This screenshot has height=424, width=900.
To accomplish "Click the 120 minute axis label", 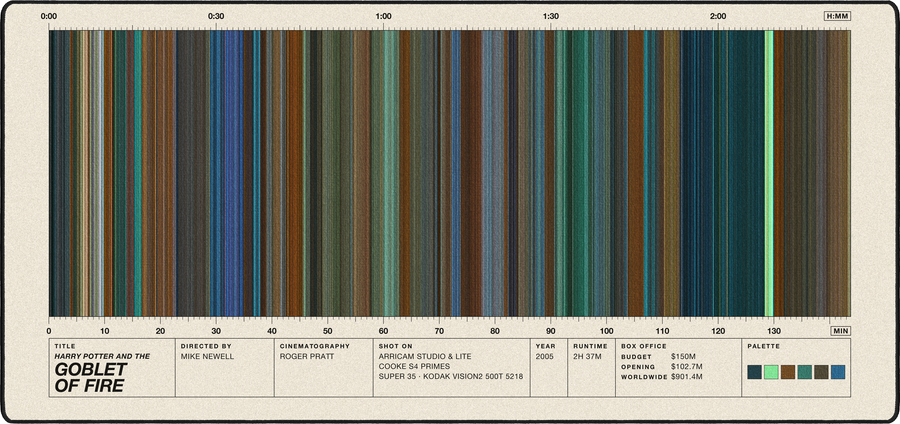I will (x=717, y=330).
